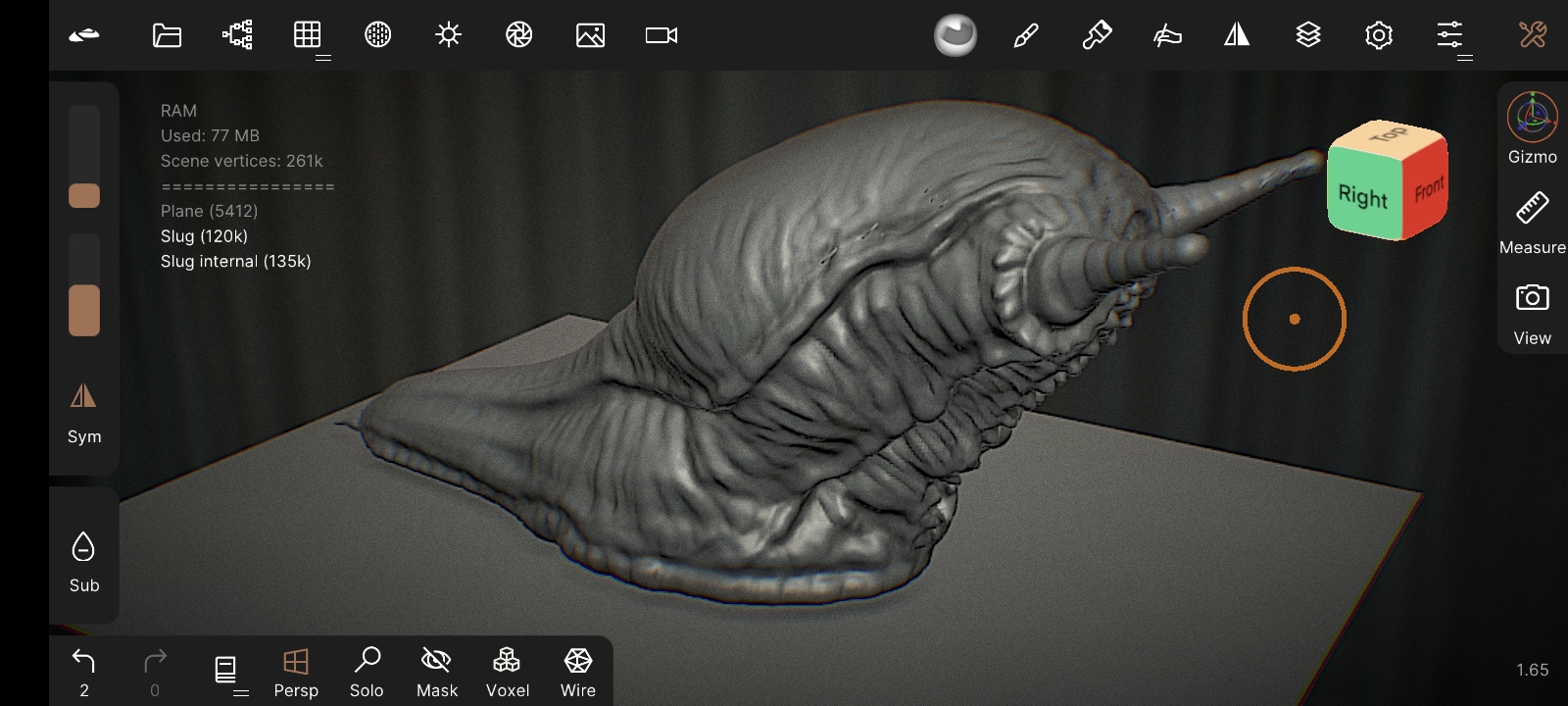Open the matcap material ball preview
The height and width of the screenshot is (706, 1568).
(x=955, y=35)
